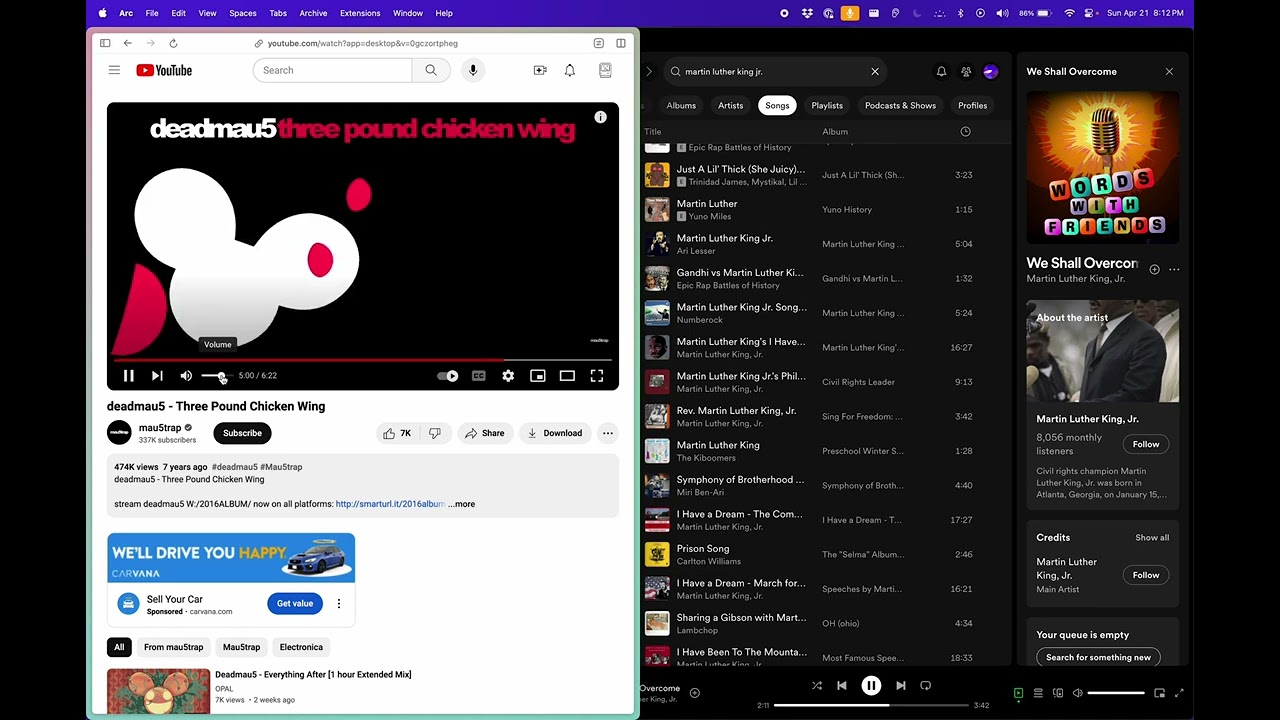Toggle Arc sidebar icon
This screenshot has height=720, width=1280.
105,43
